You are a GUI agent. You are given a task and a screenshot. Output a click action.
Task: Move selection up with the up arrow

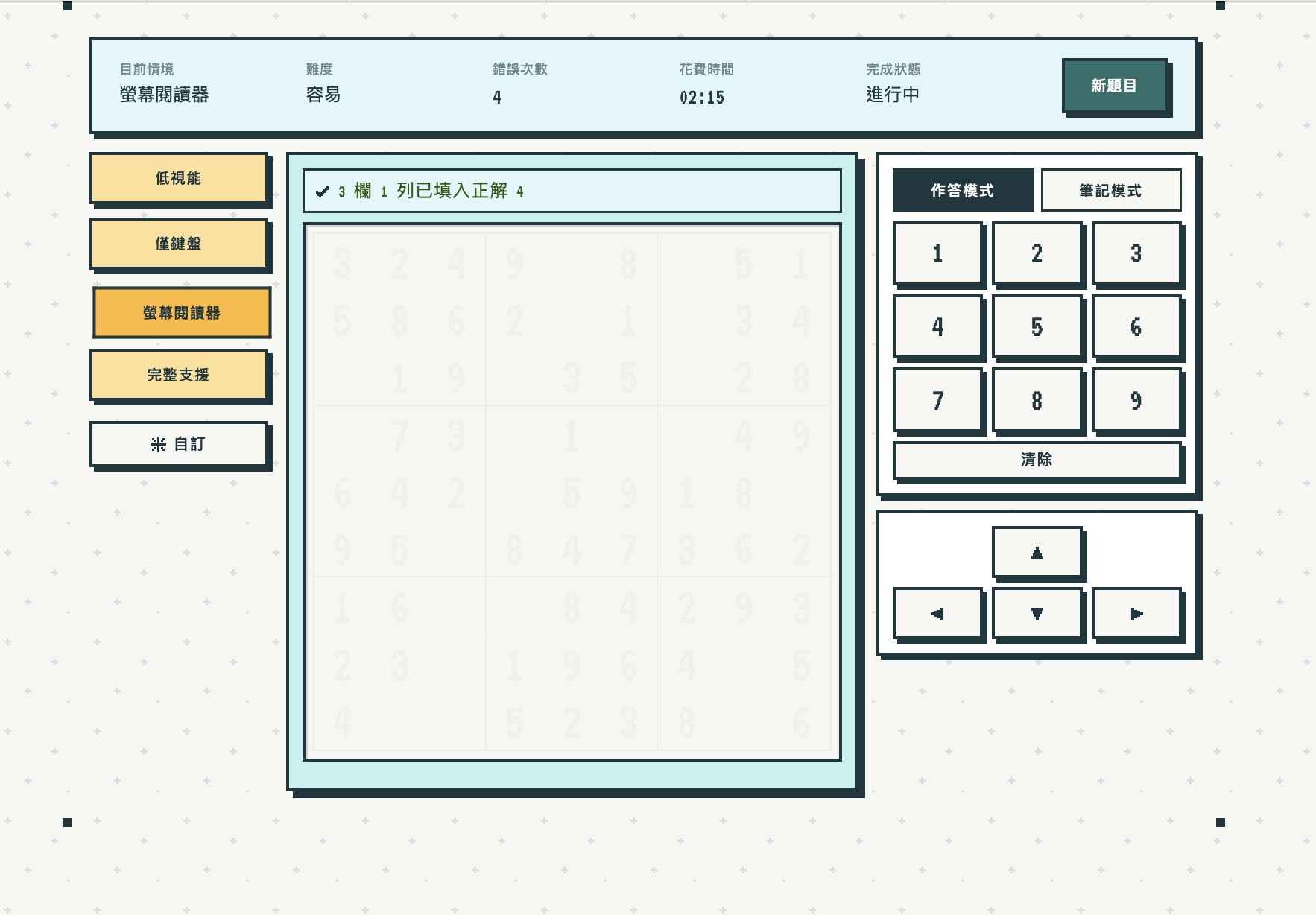coord(1037,552)
